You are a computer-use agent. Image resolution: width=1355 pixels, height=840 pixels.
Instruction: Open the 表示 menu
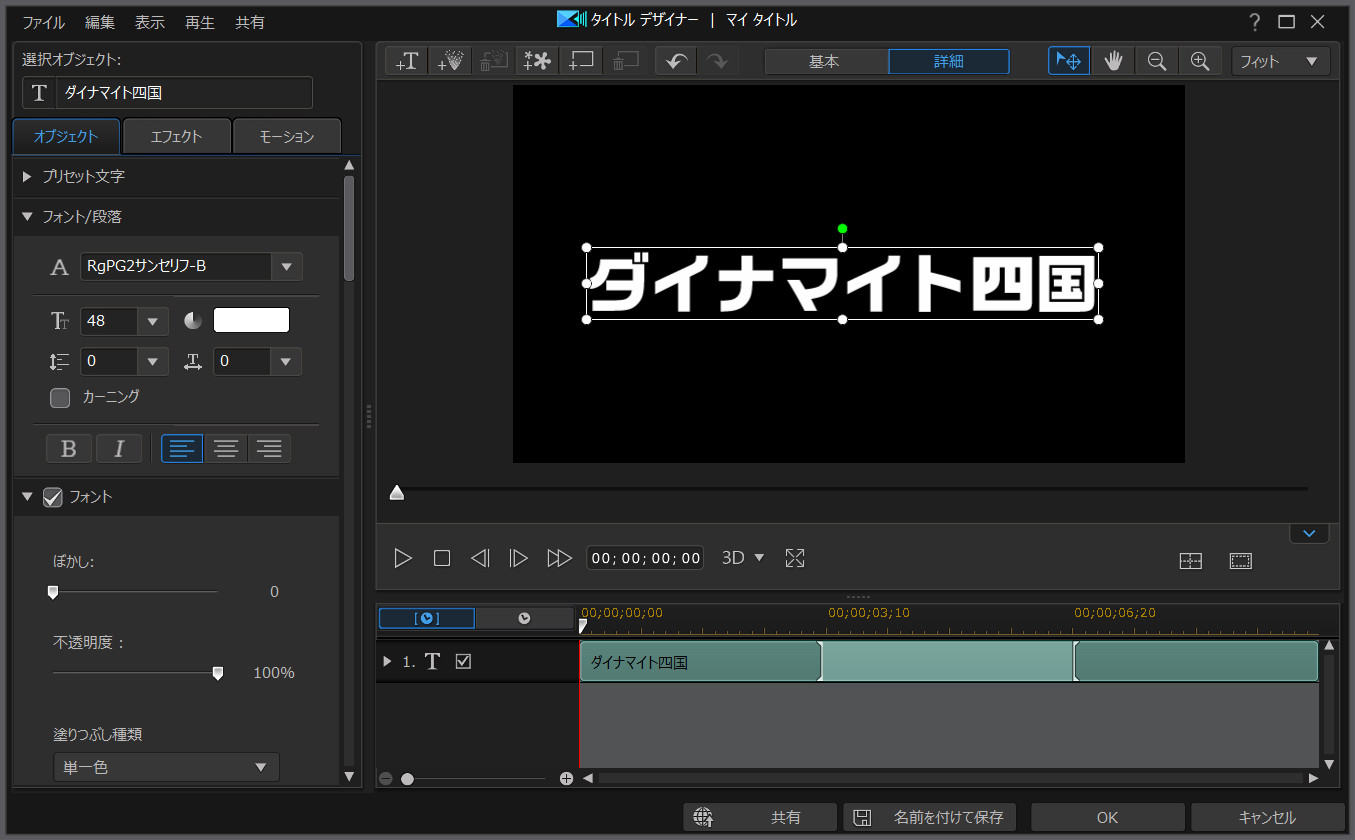[150, 22]
